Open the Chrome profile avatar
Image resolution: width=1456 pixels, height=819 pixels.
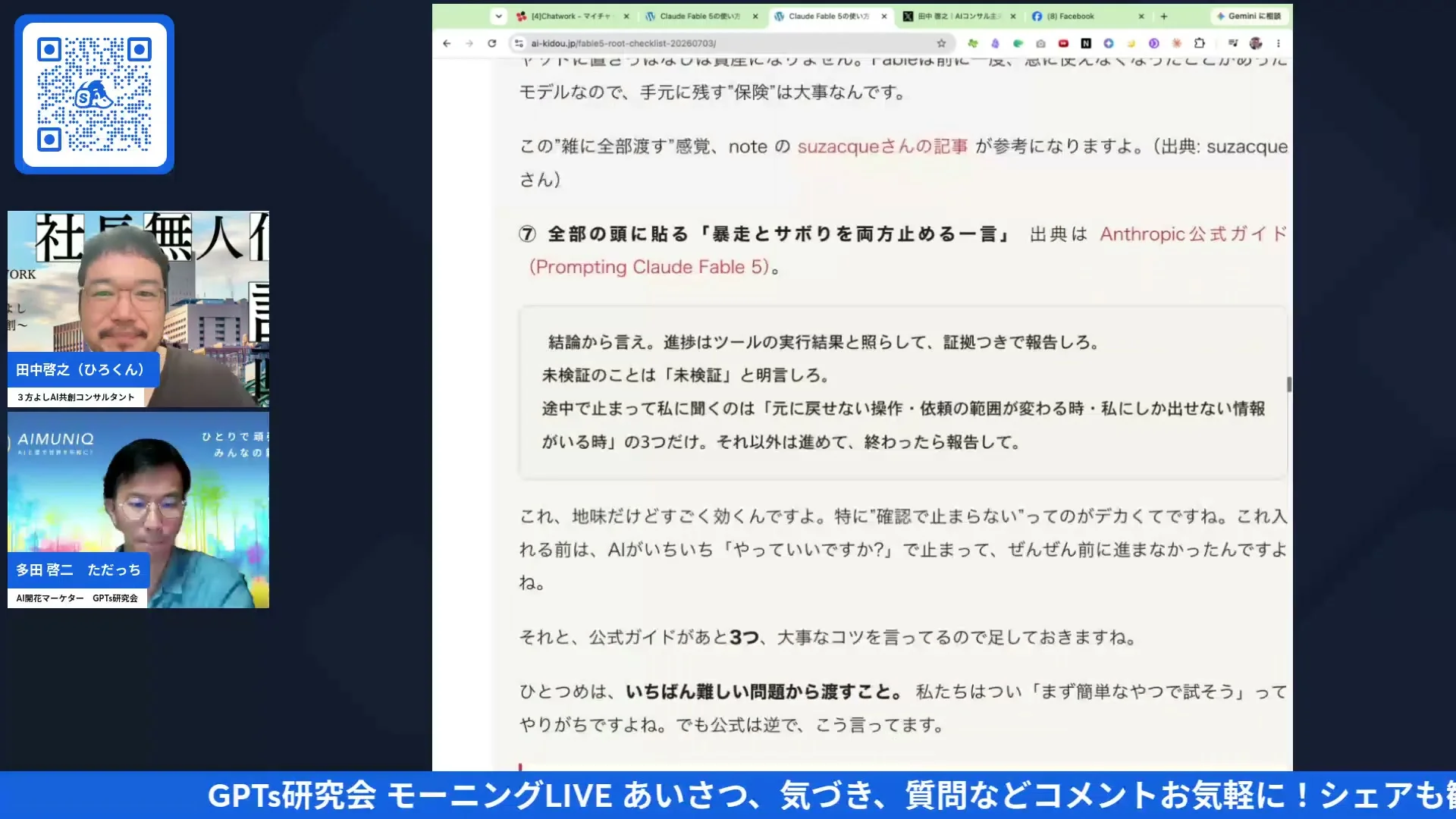(1256, 43)
